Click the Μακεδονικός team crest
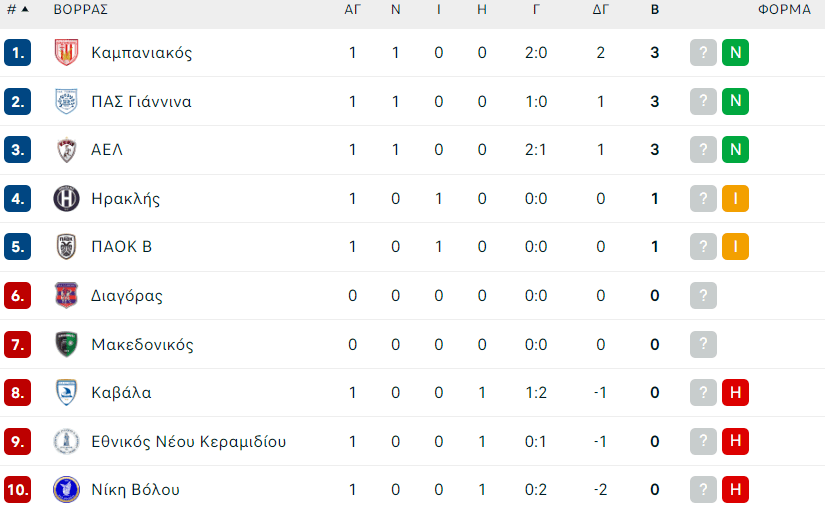Image resolution: width=825 pixels, height=513 pixels. [x=66, y=345]
